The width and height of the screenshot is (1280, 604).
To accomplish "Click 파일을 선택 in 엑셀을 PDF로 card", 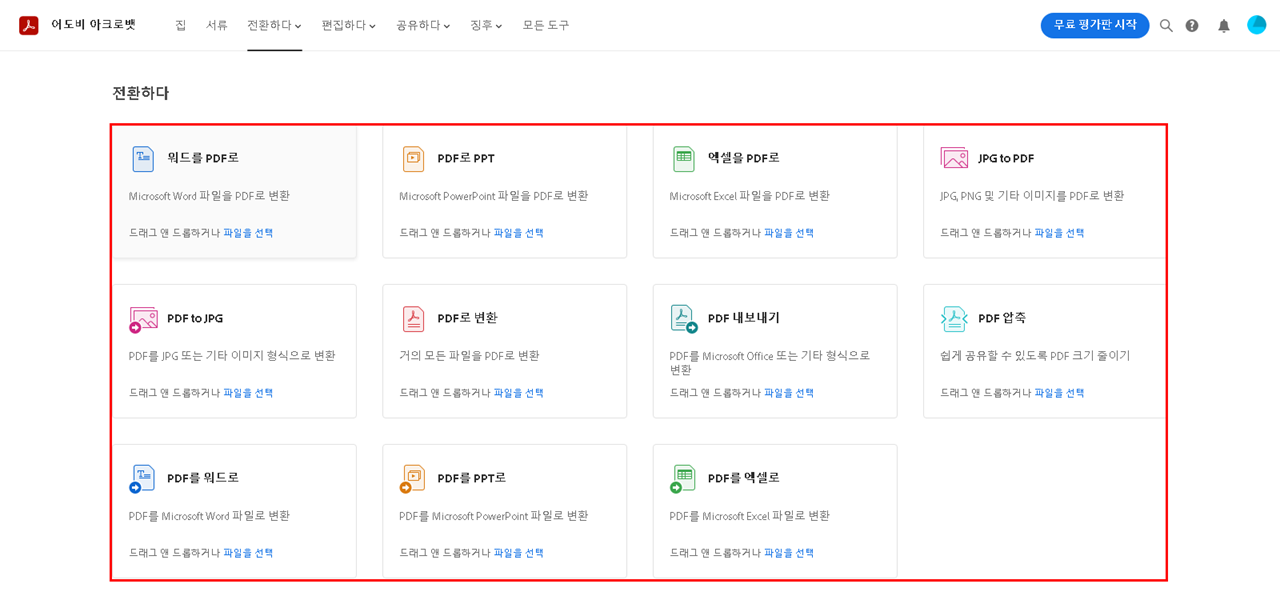I will coord(789,233).
